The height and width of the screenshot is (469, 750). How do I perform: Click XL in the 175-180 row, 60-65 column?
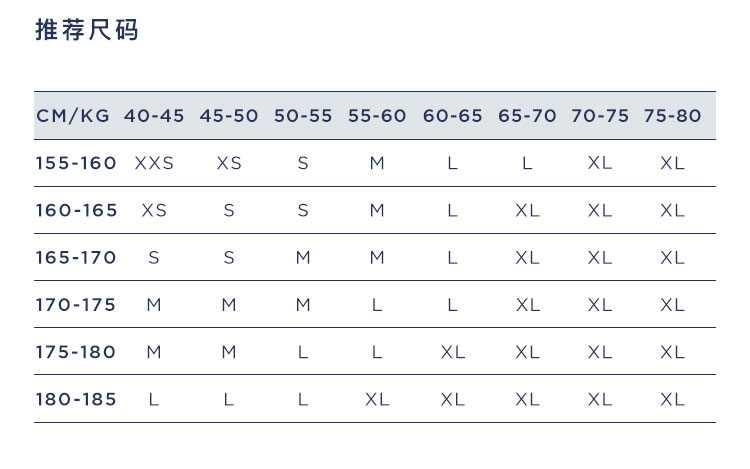pyautogui.click(x=452, y=352)
